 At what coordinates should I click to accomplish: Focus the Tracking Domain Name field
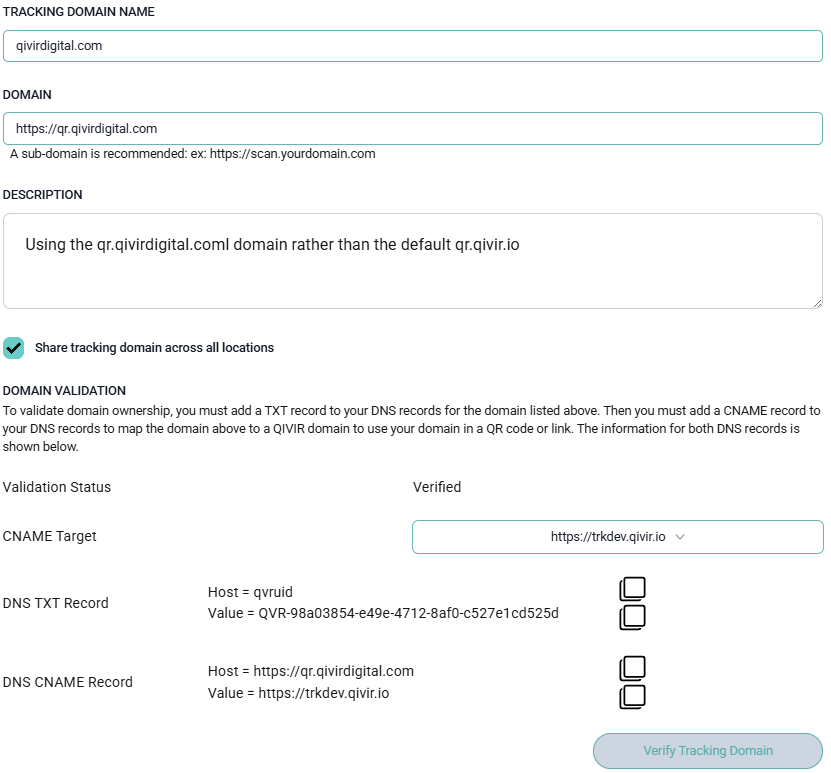(412, 46)
